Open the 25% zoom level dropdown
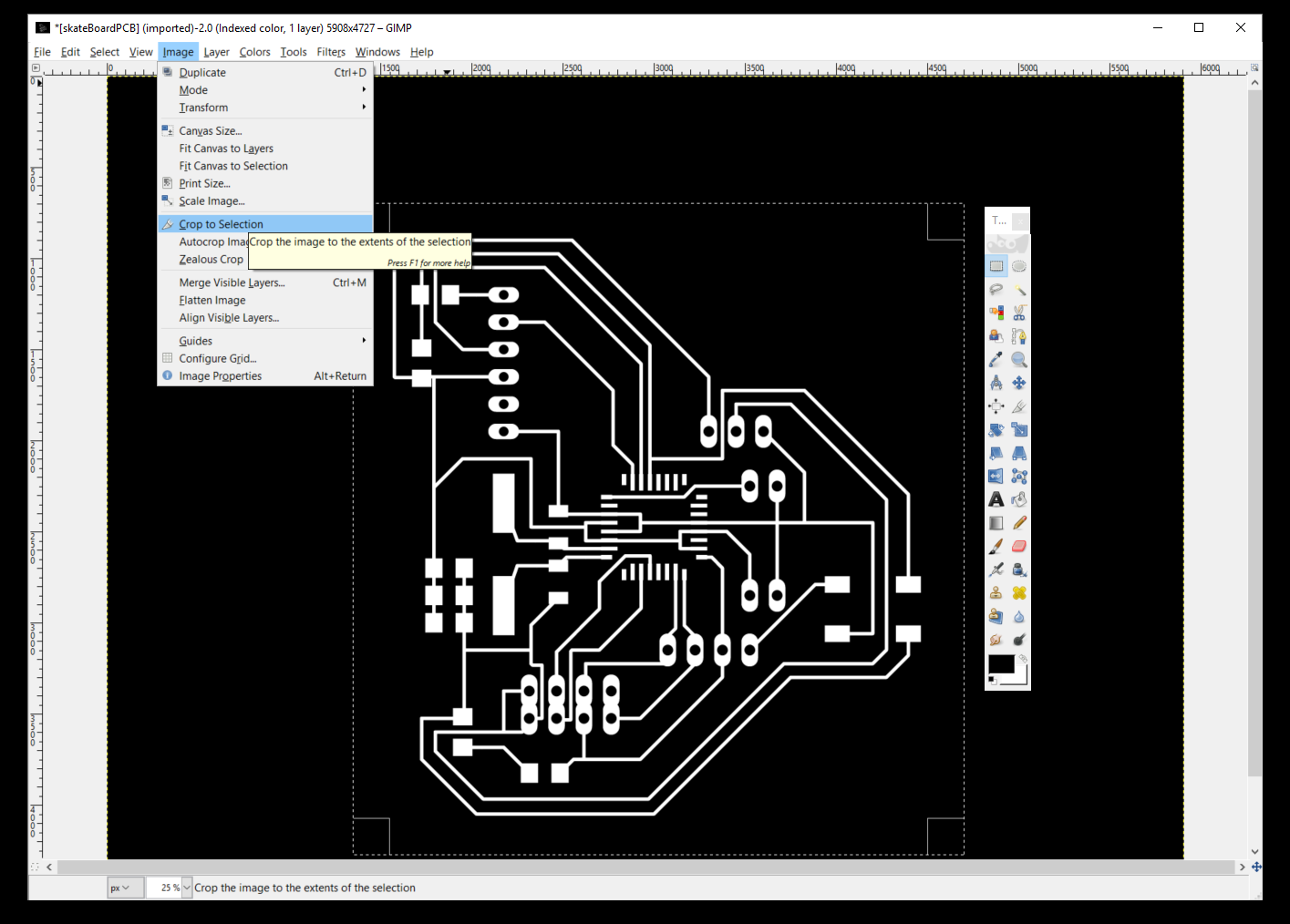 click(187, 888)
